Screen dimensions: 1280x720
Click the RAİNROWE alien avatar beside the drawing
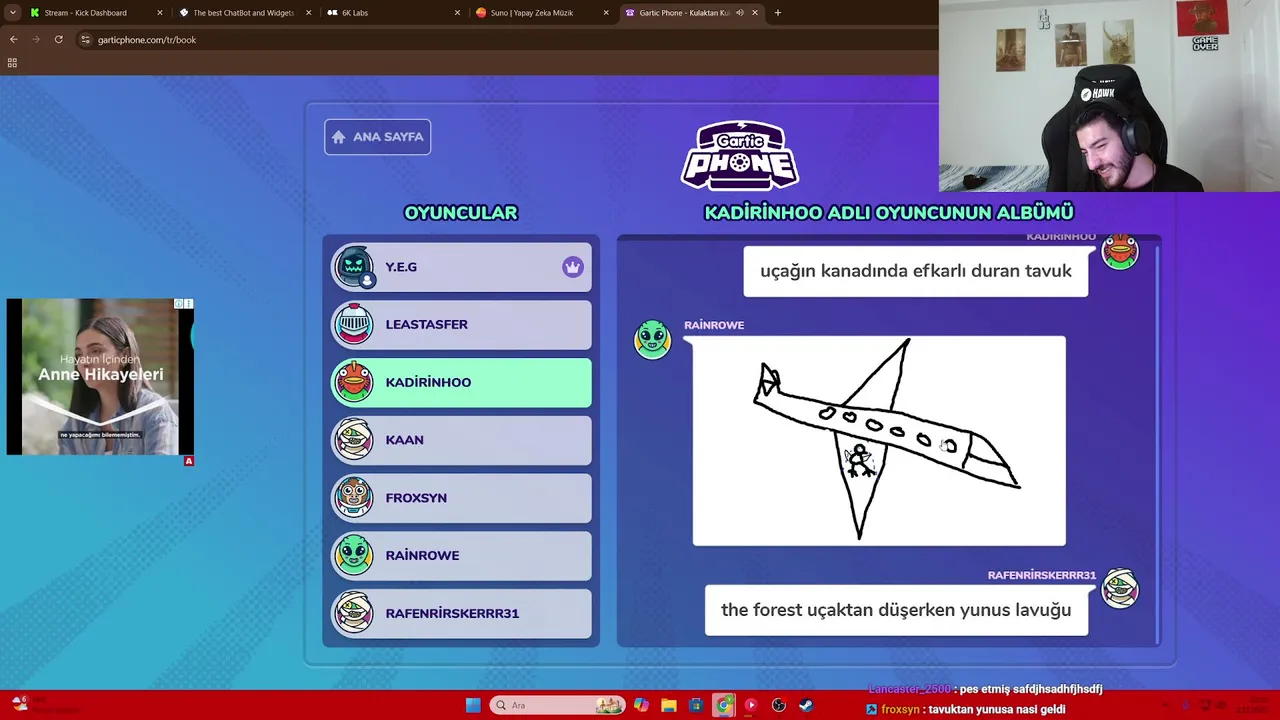[x=653, y=339]
